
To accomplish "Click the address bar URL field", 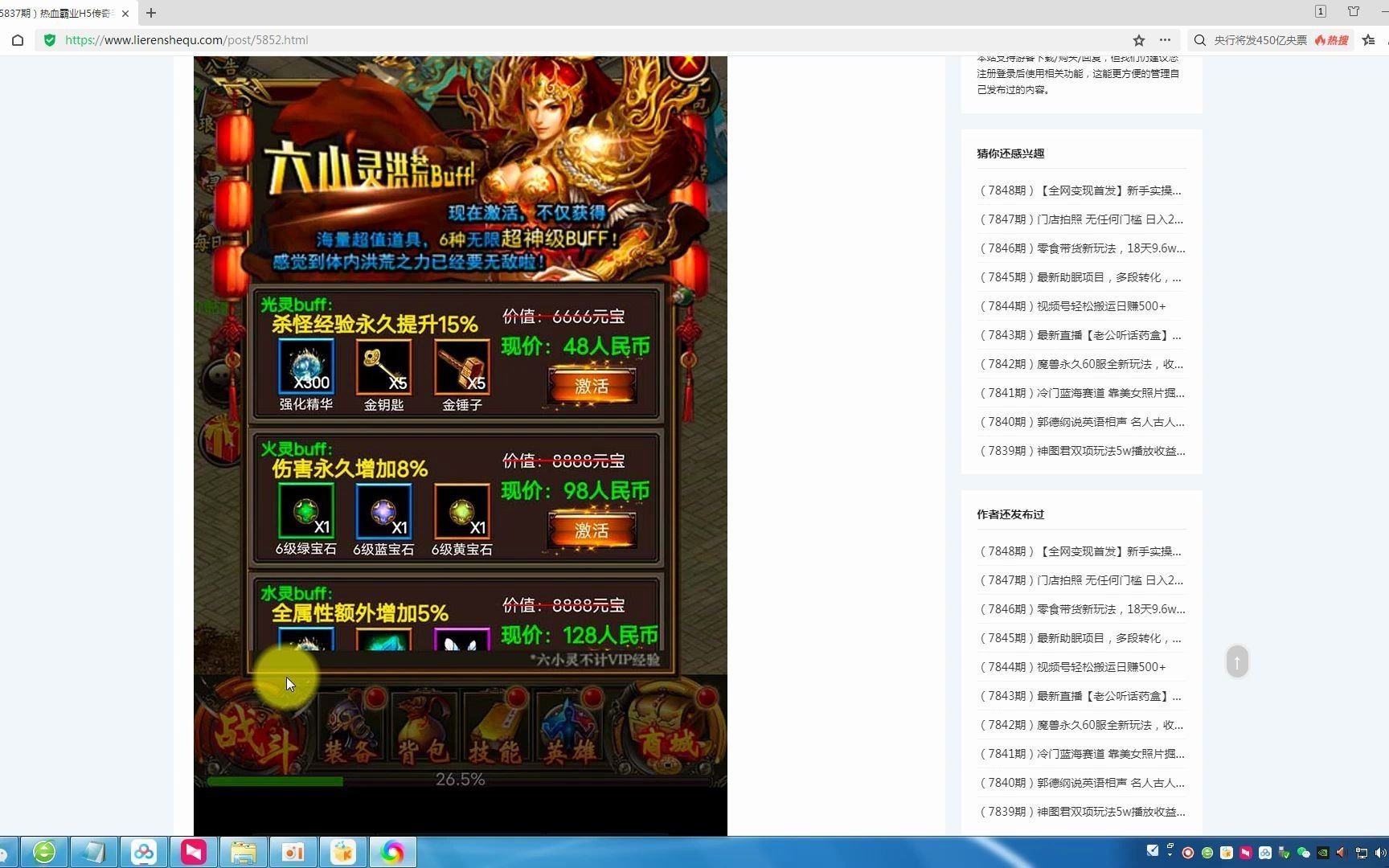I will (x=563, y=40).
